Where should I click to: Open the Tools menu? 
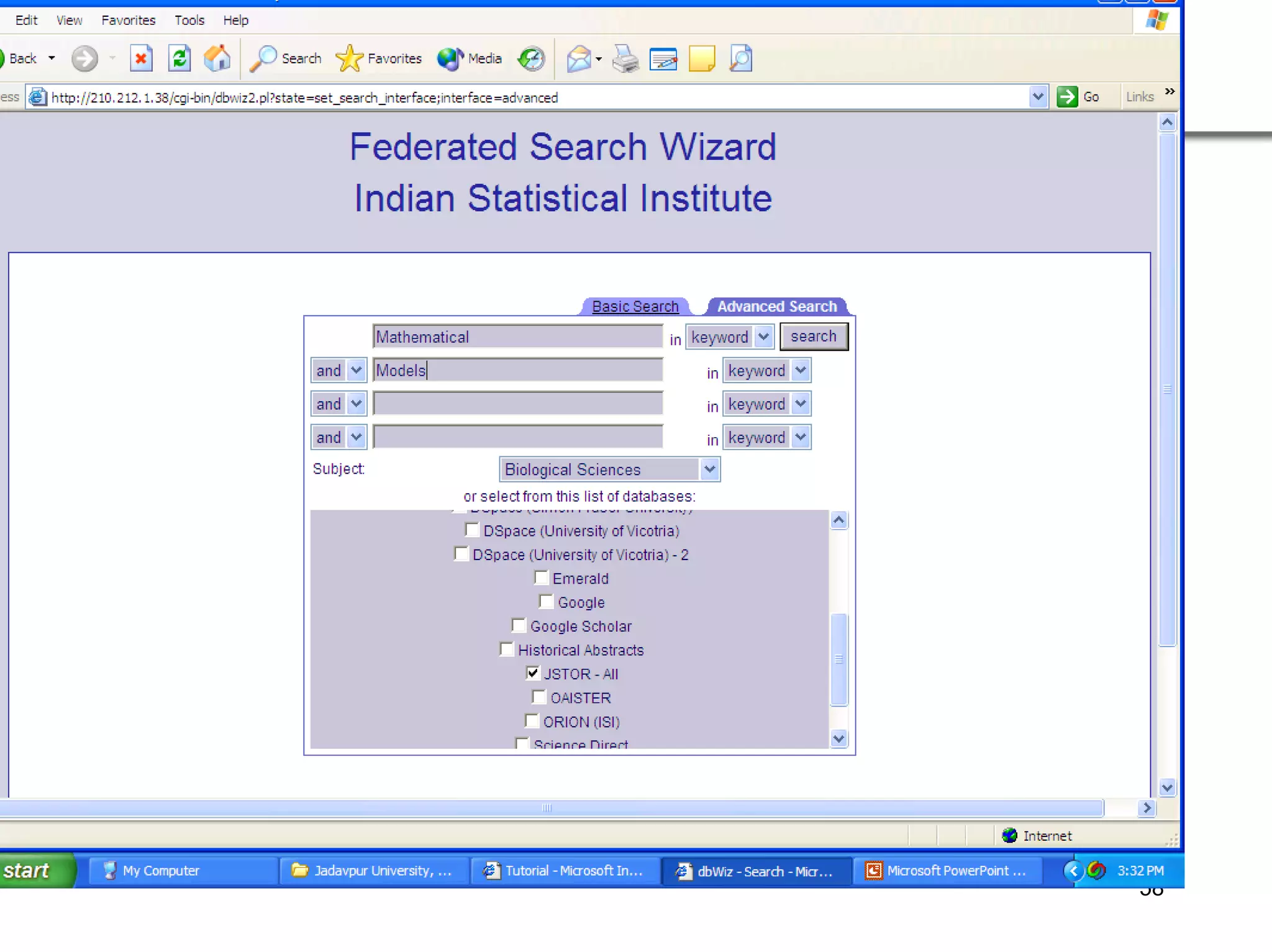[189, 20]
